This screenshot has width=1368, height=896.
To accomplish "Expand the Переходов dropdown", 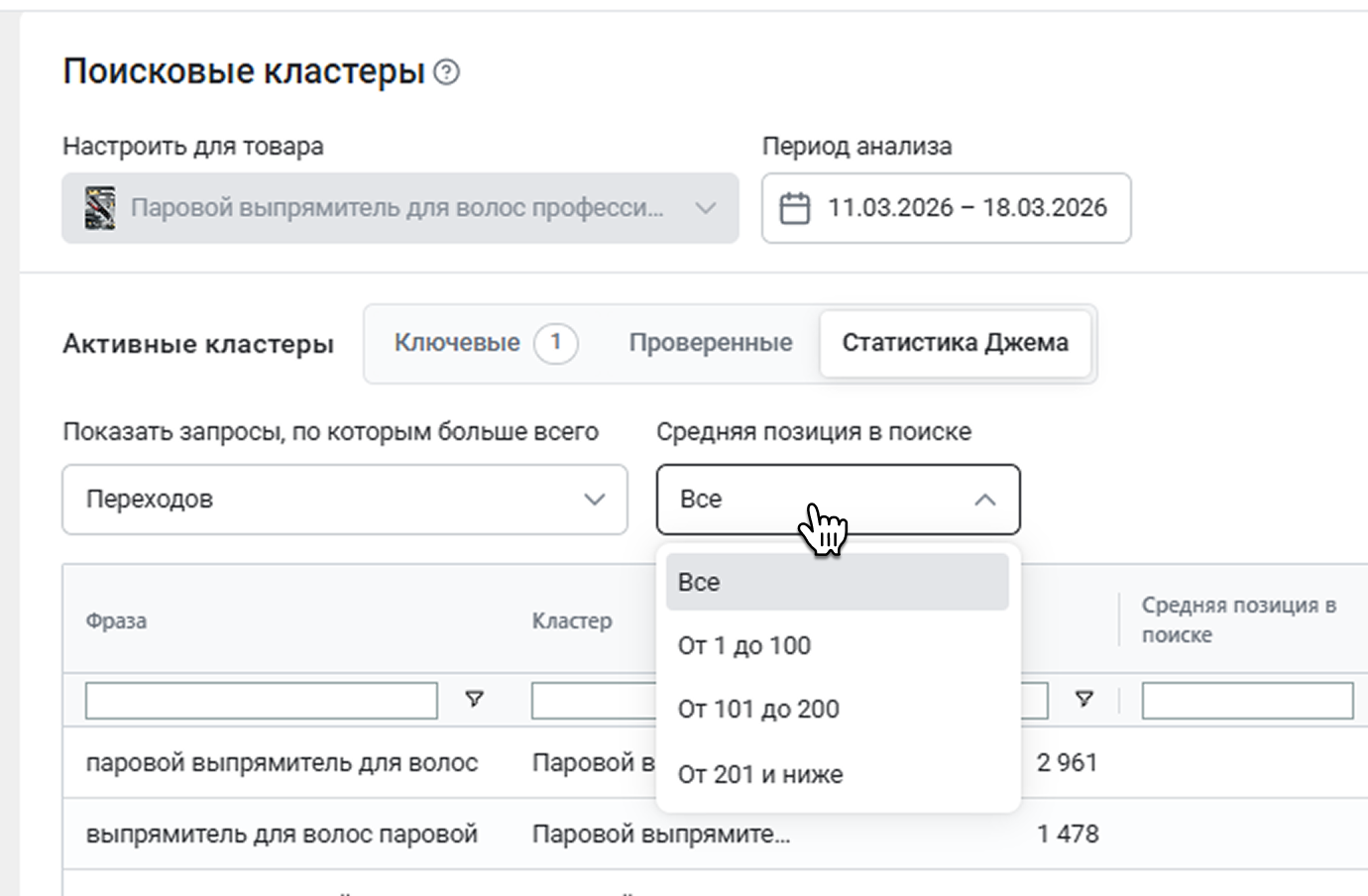I will point(594,500).
